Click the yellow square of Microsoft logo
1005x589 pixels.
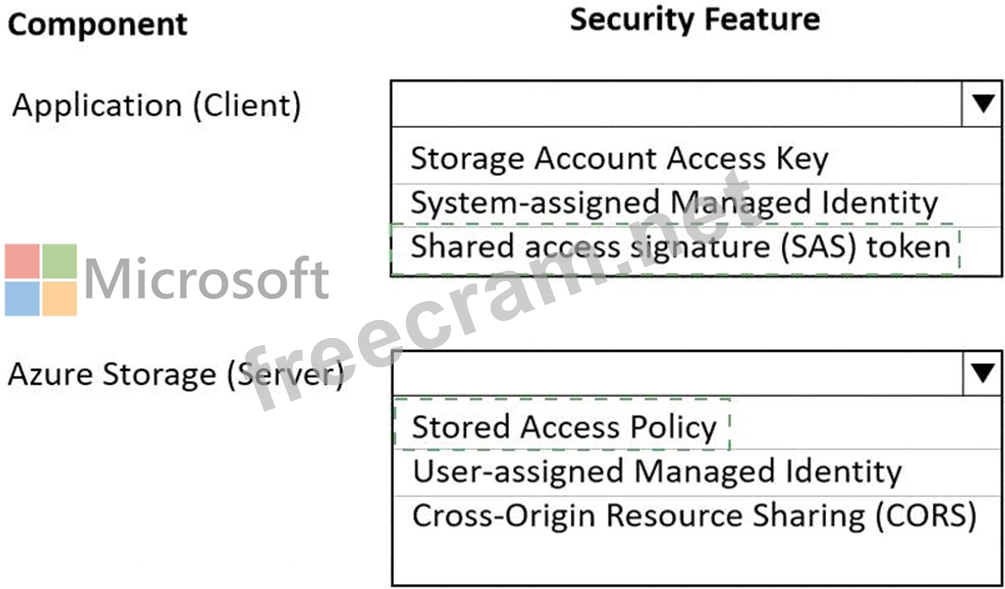60,298
